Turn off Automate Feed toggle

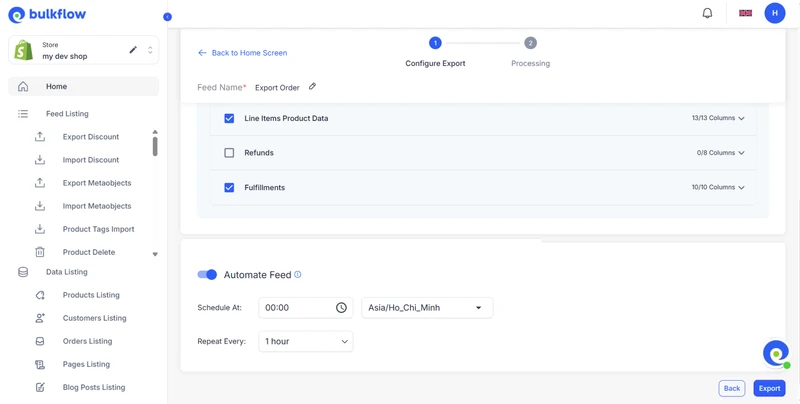(207, 274)
